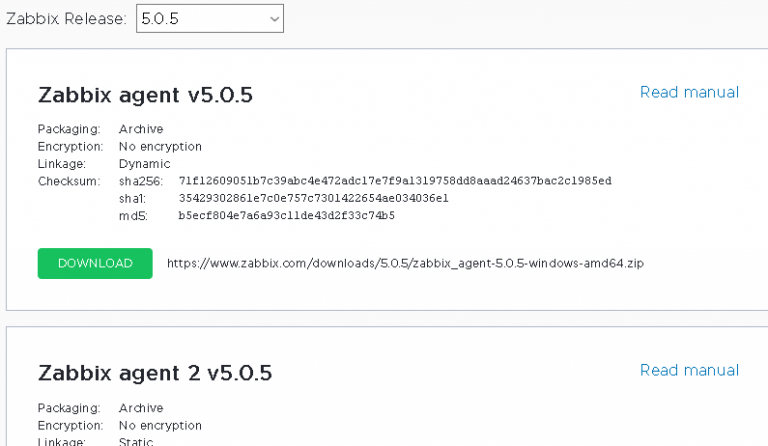This screenshot has height=446, width=768.
Task: Open Read manual for Zabbix agent 2
Action: tap(689, 370)
